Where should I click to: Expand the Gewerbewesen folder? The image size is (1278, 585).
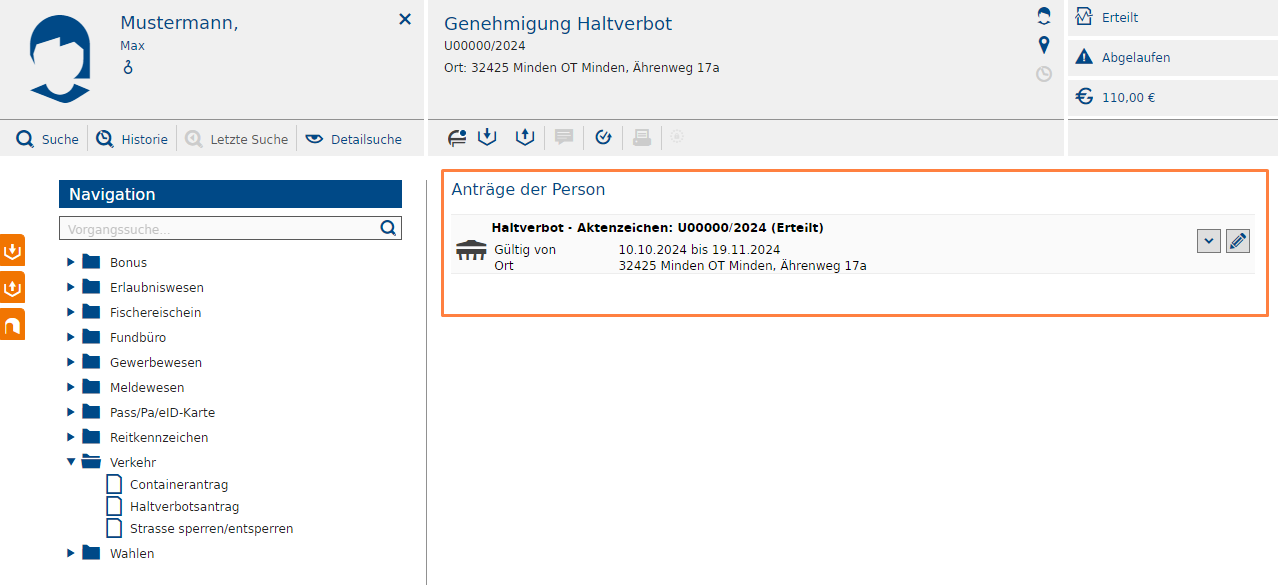click(x=71, y=362)
